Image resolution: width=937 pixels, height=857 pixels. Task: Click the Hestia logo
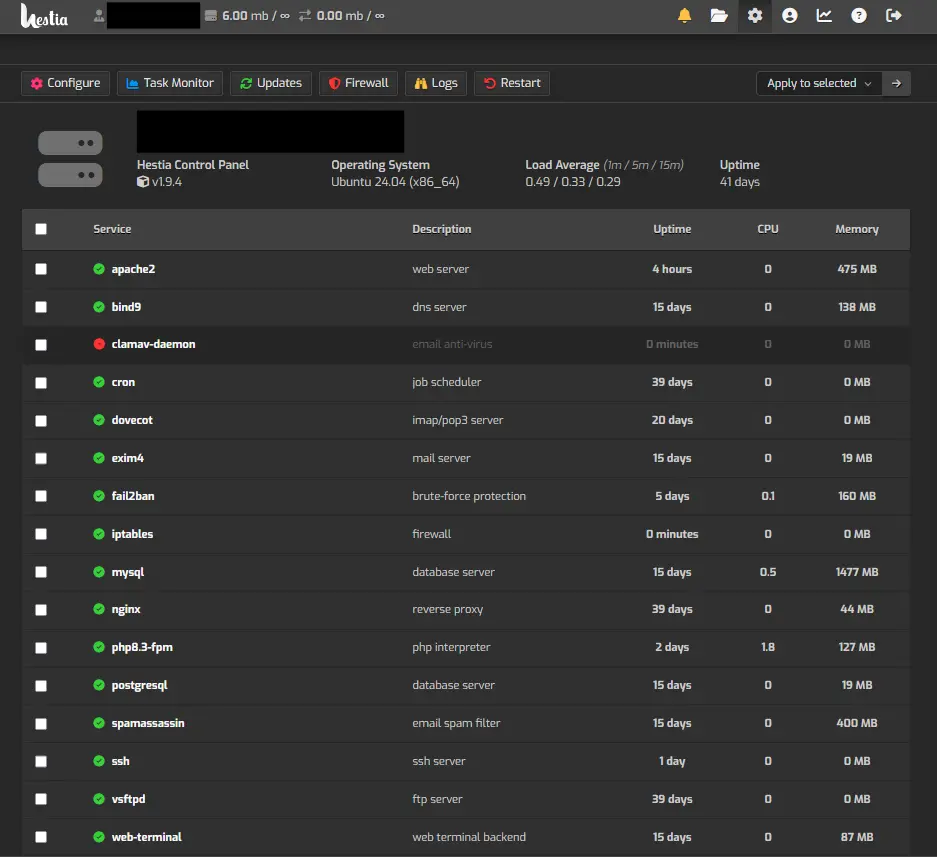44,16
